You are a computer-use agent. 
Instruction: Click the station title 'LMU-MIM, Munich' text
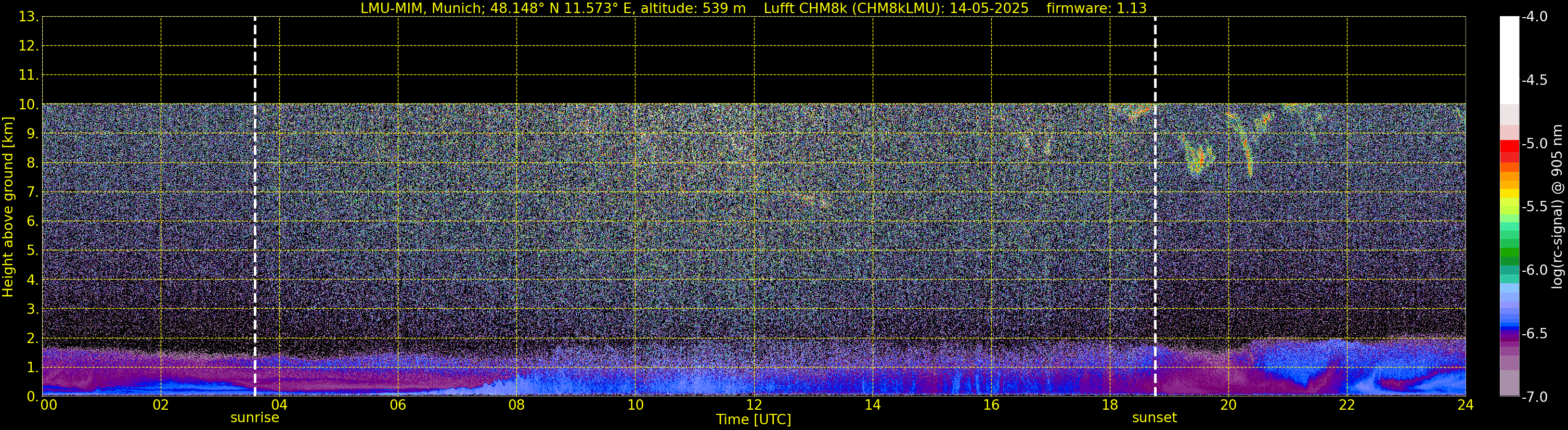point(423,8)
